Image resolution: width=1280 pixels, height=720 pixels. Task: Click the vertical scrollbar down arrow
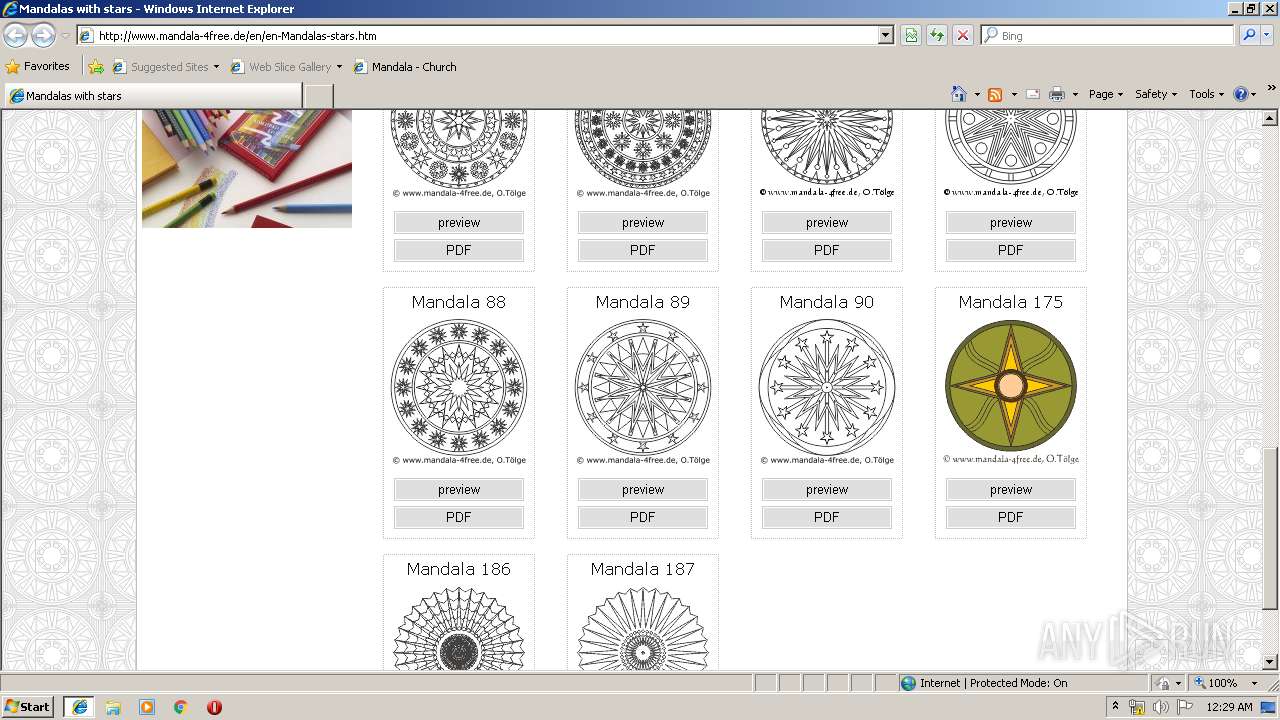tap(1271, 662)
